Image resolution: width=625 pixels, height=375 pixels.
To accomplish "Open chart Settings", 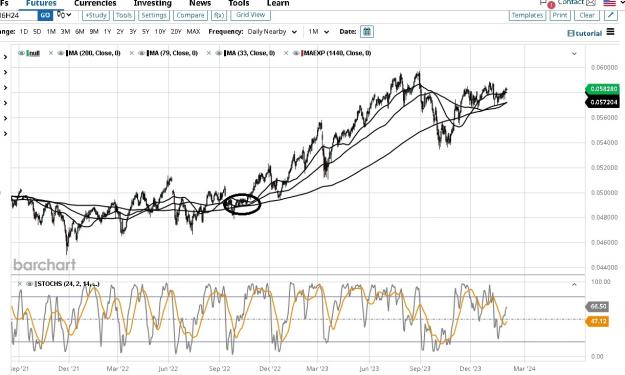I will coord(154,15).
